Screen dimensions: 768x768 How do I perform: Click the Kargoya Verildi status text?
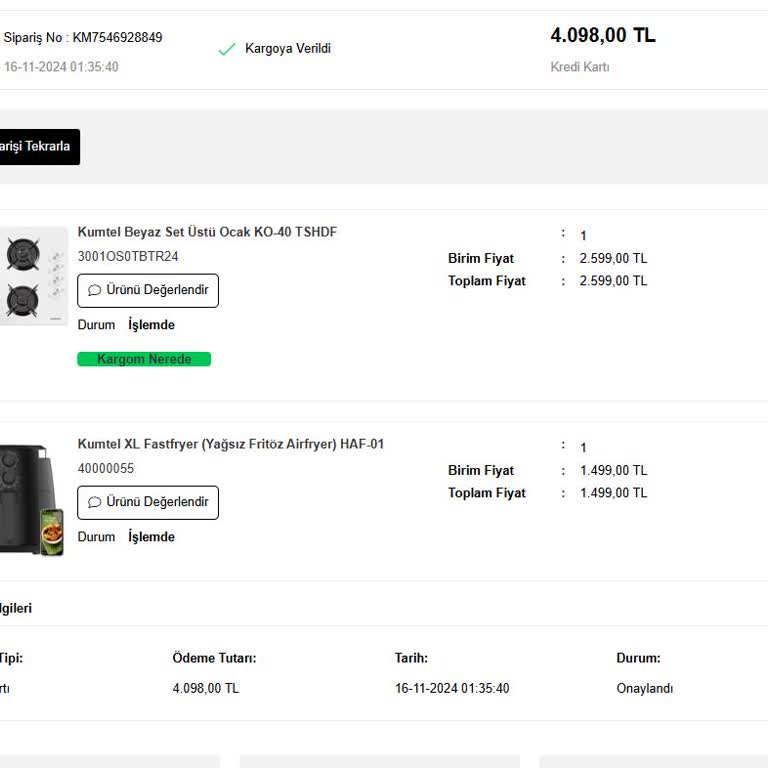(x=288, y=48)
